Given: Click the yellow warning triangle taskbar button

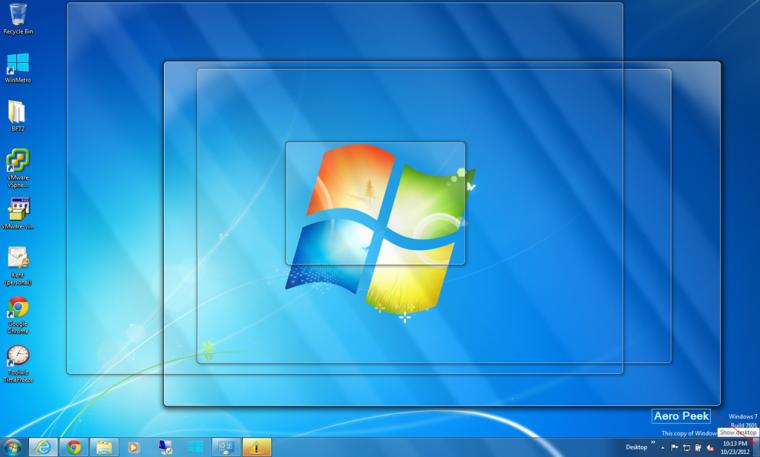Looking at the screenshot, I should coord(257,447).
